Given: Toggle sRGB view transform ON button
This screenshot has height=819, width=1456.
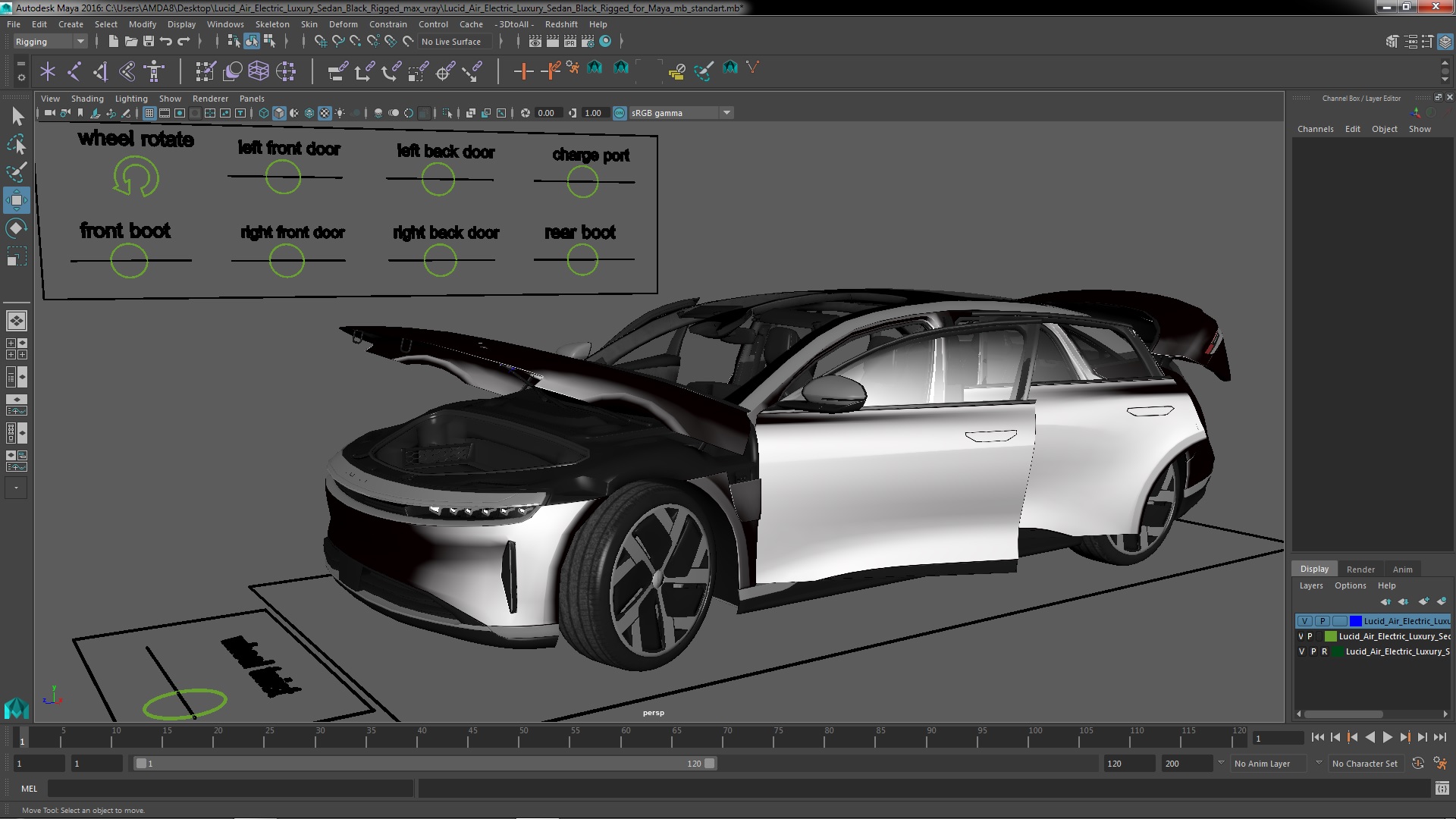Looking at the screenshot, I should [620, 113].
